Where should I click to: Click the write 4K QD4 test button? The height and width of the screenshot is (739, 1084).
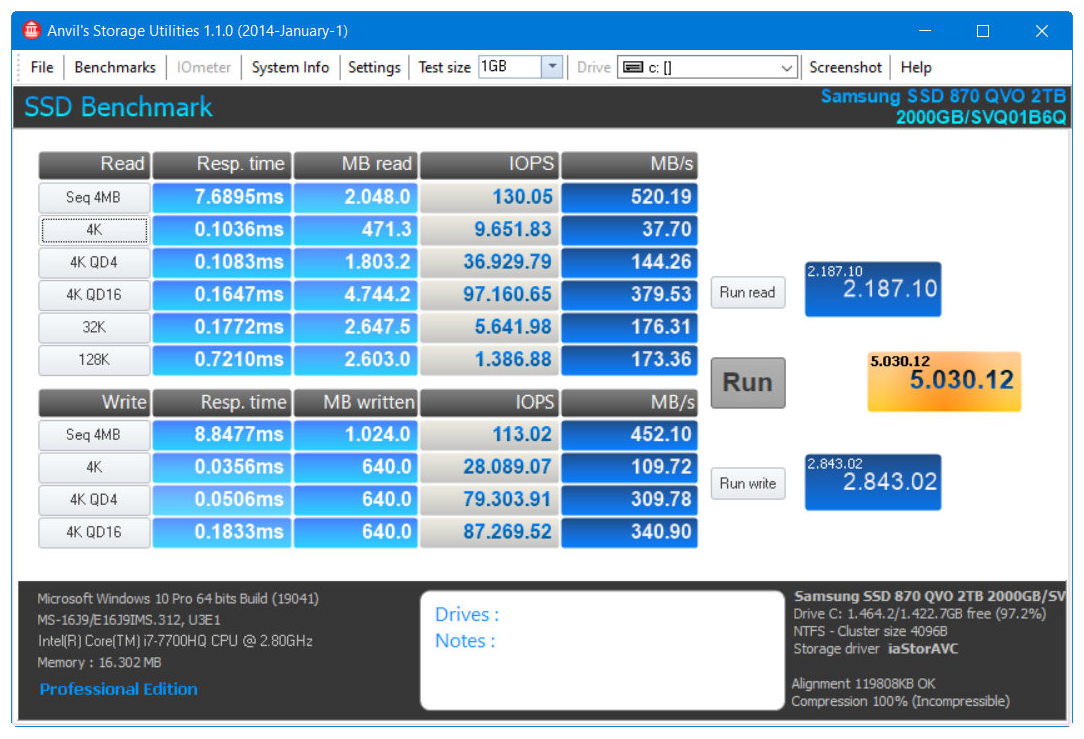click(94, 499)
